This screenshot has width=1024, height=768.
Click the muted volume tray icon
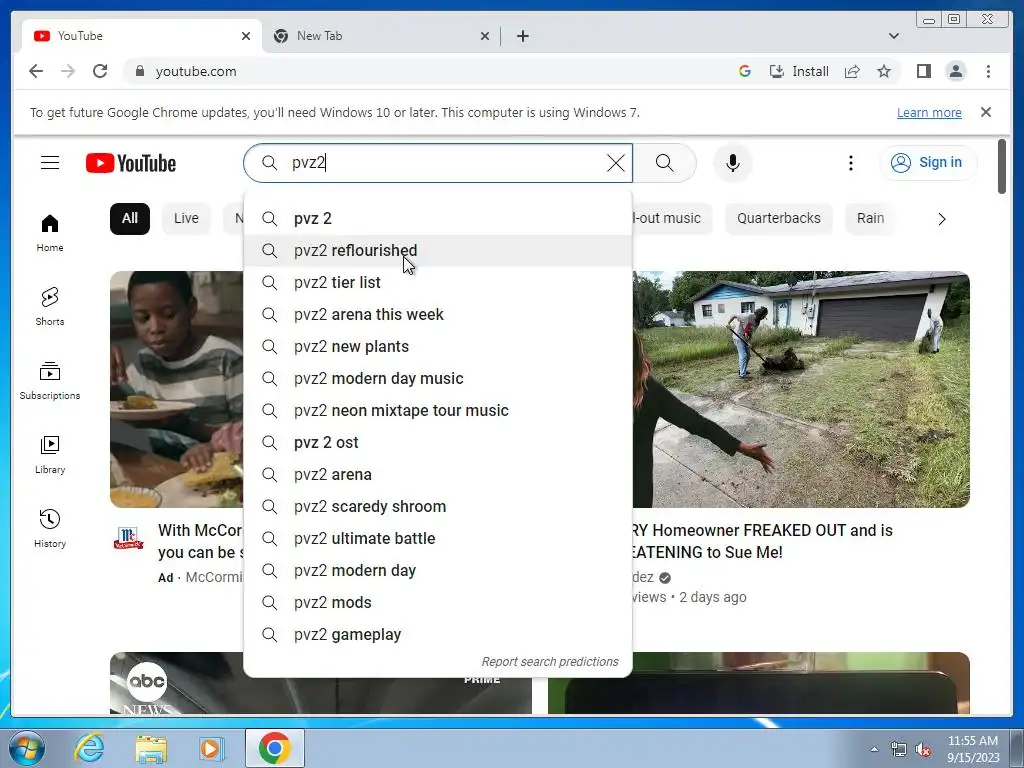pos(923,750)
